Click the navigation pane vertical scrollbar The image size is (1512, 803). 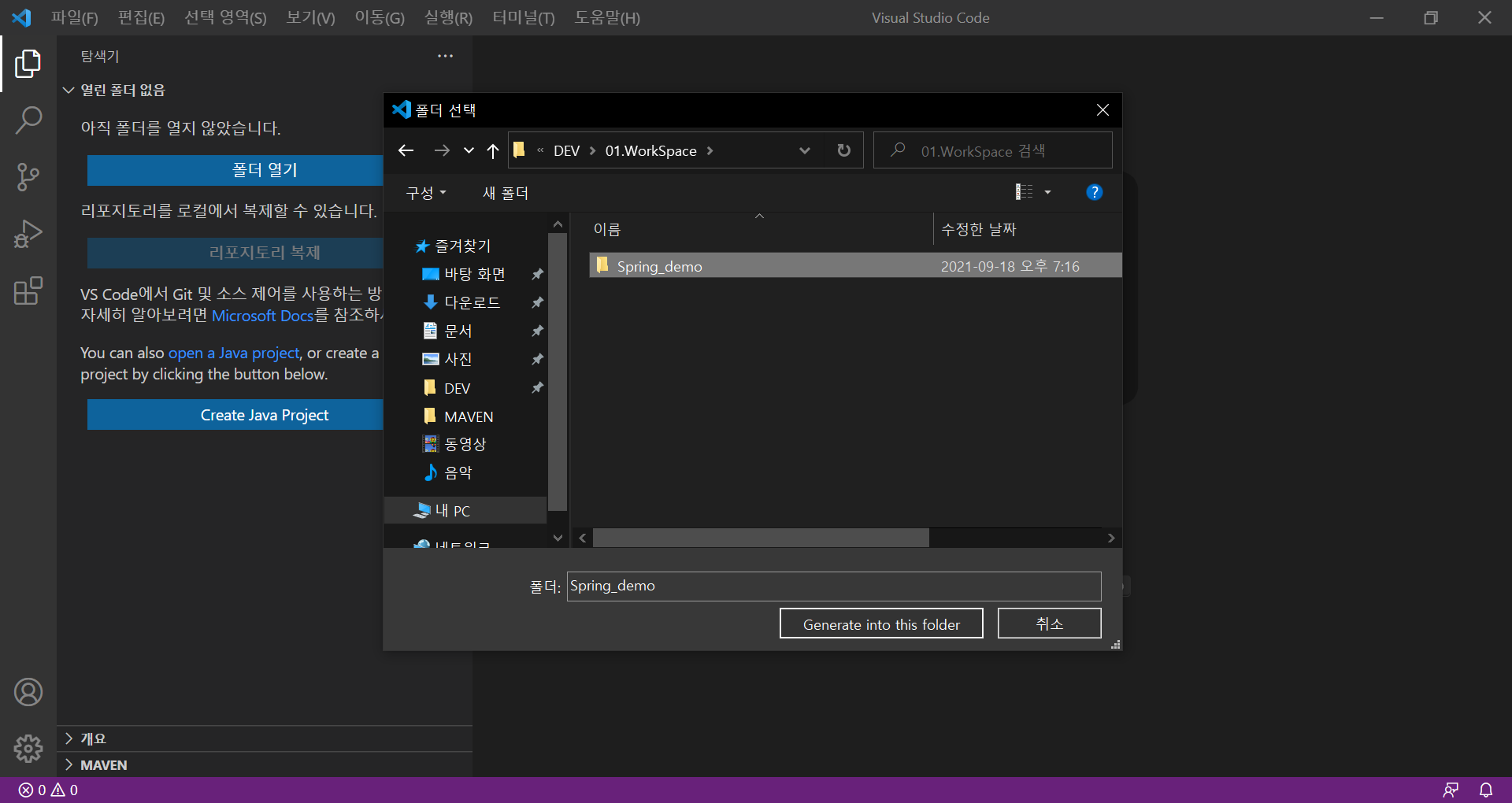557,372
